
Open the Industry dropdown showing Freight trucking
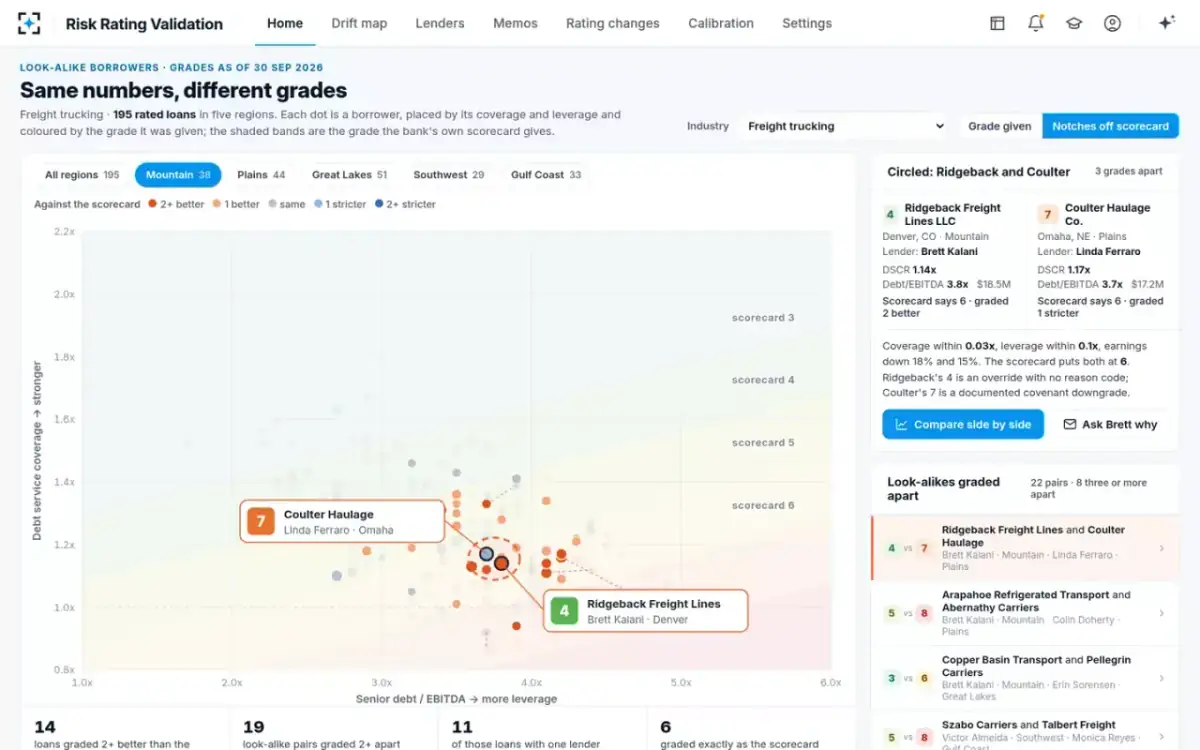pos(845,126)
